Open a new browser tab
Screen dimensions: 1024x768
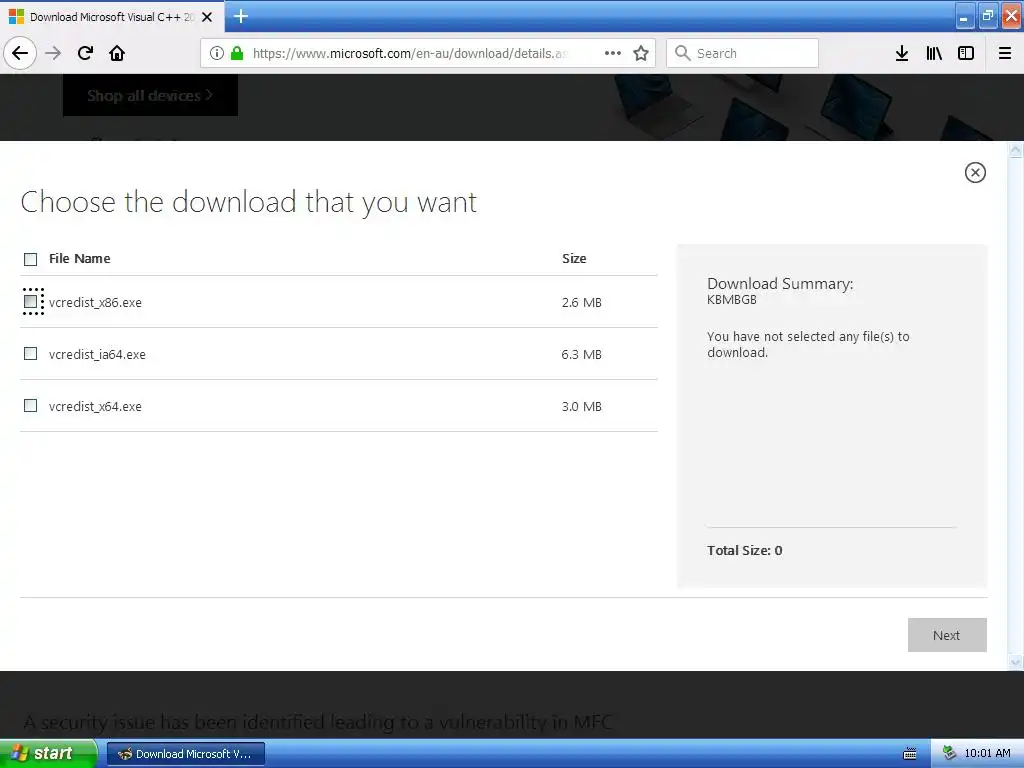[241, 16]
